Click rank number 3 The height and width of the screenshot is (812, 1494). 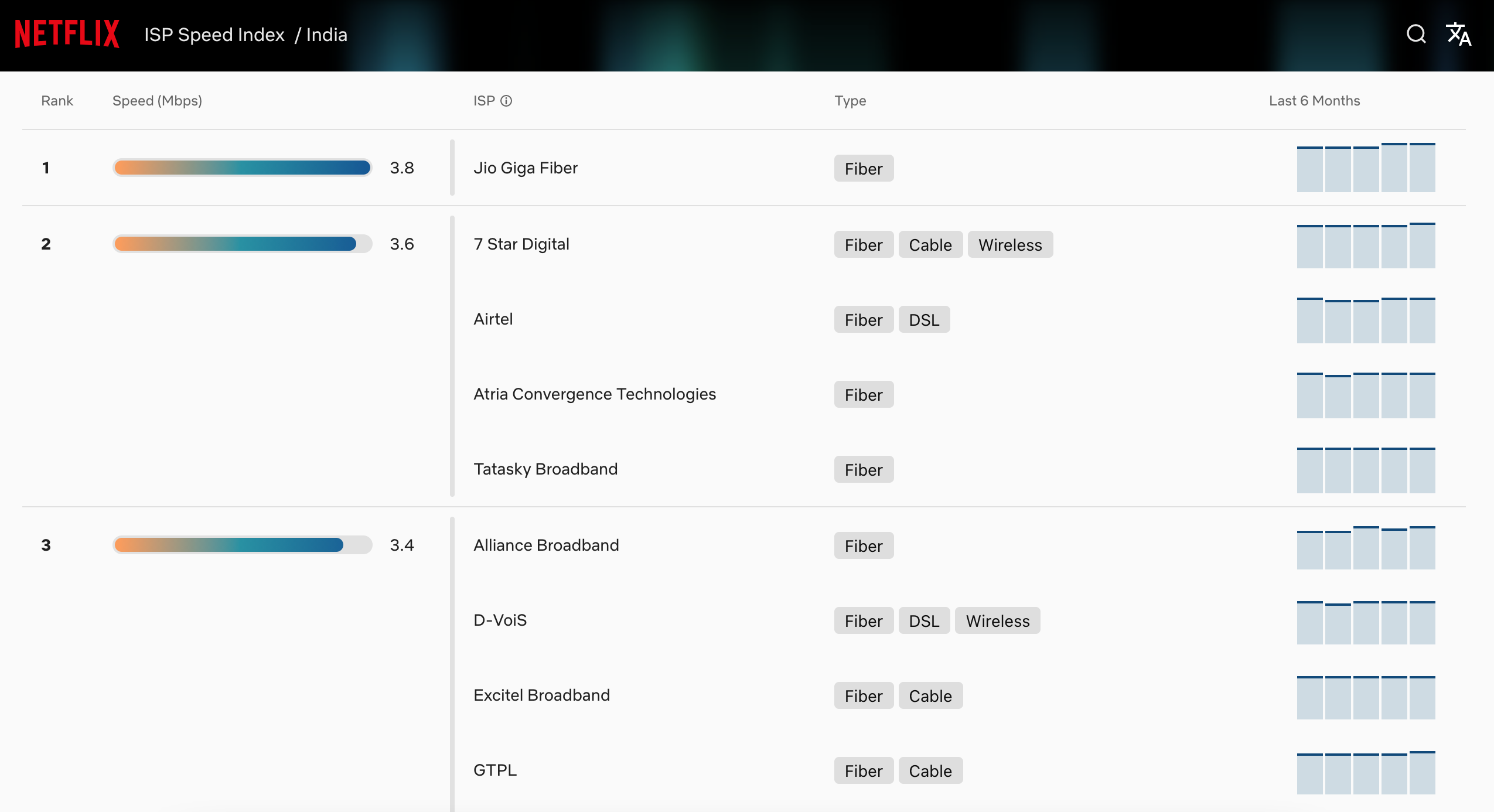(46, 545)
